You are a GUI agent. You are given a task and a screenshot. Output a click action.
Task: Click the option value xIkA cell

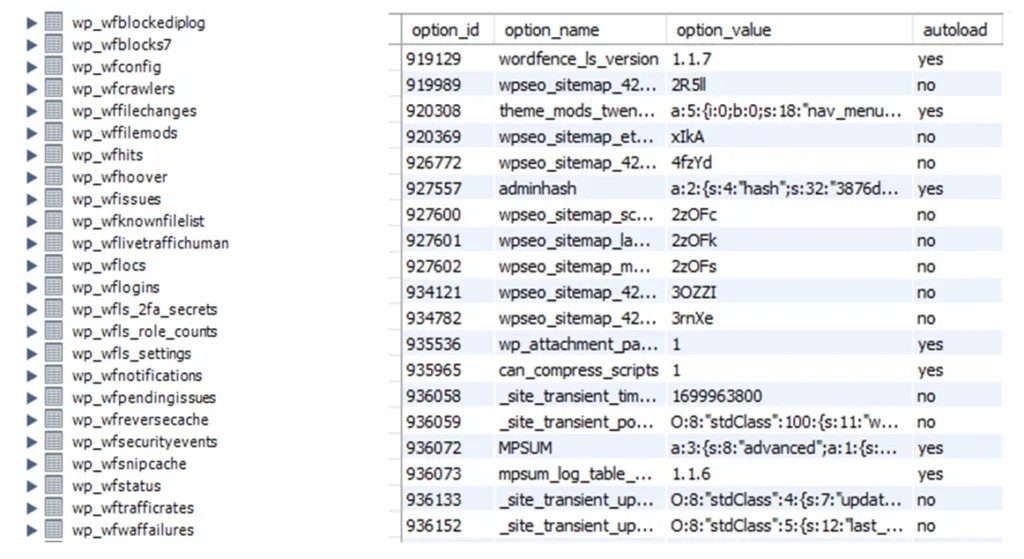[x=788, y=136]
